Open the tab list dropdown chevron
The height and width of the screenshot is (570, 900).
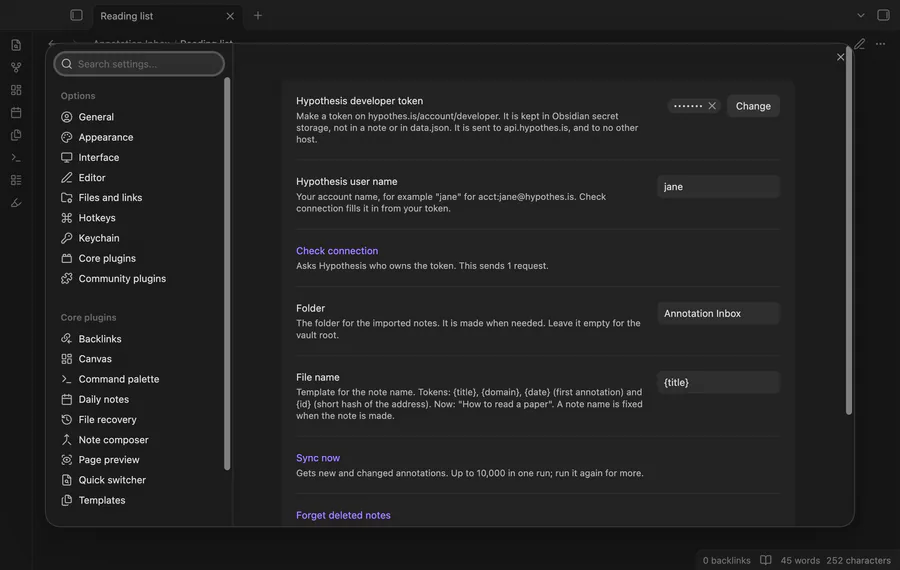click(x=860, y=15)
